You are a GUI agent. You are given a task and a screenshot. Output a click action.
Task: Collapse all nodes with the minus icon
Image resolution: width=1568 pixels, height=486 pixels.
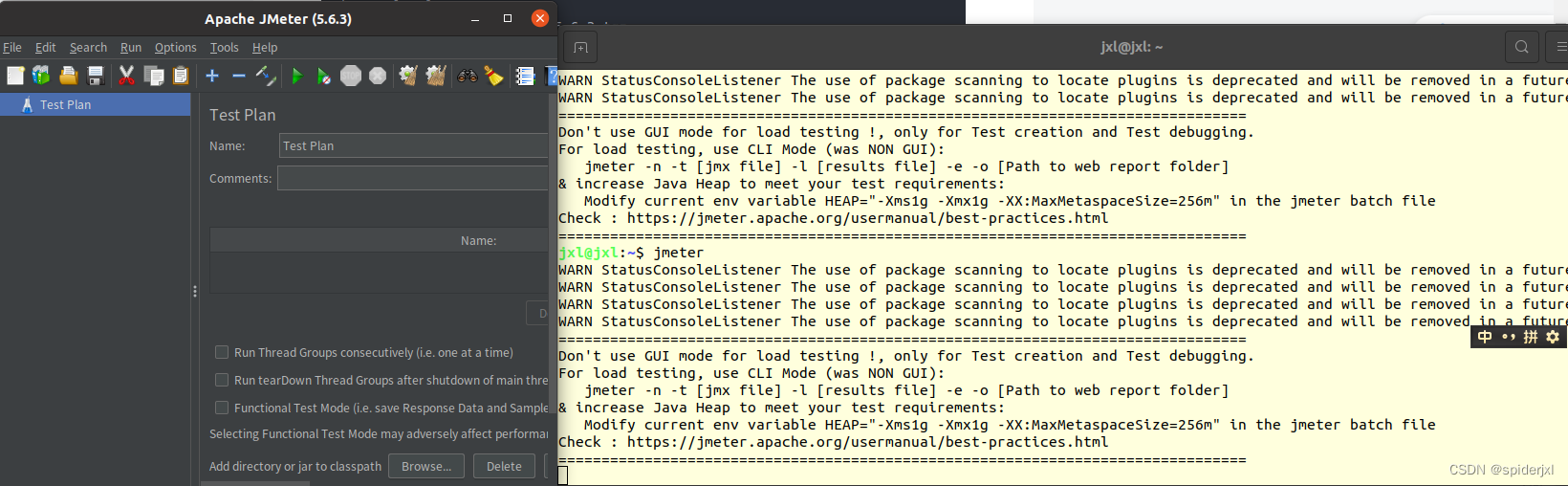[x=239, y=76]
